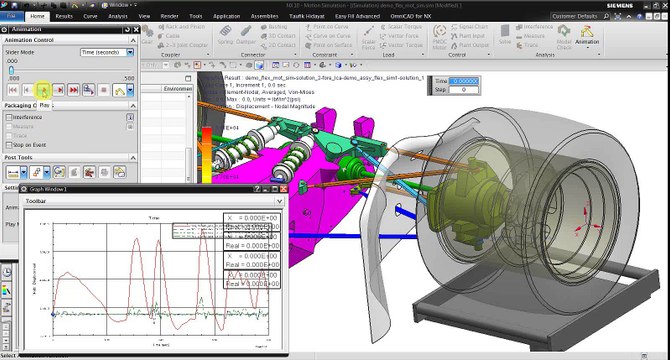Click the Measure settings icon button
Image resolution: width=670 pixels, height=360 pixels.
coord(130,126)
